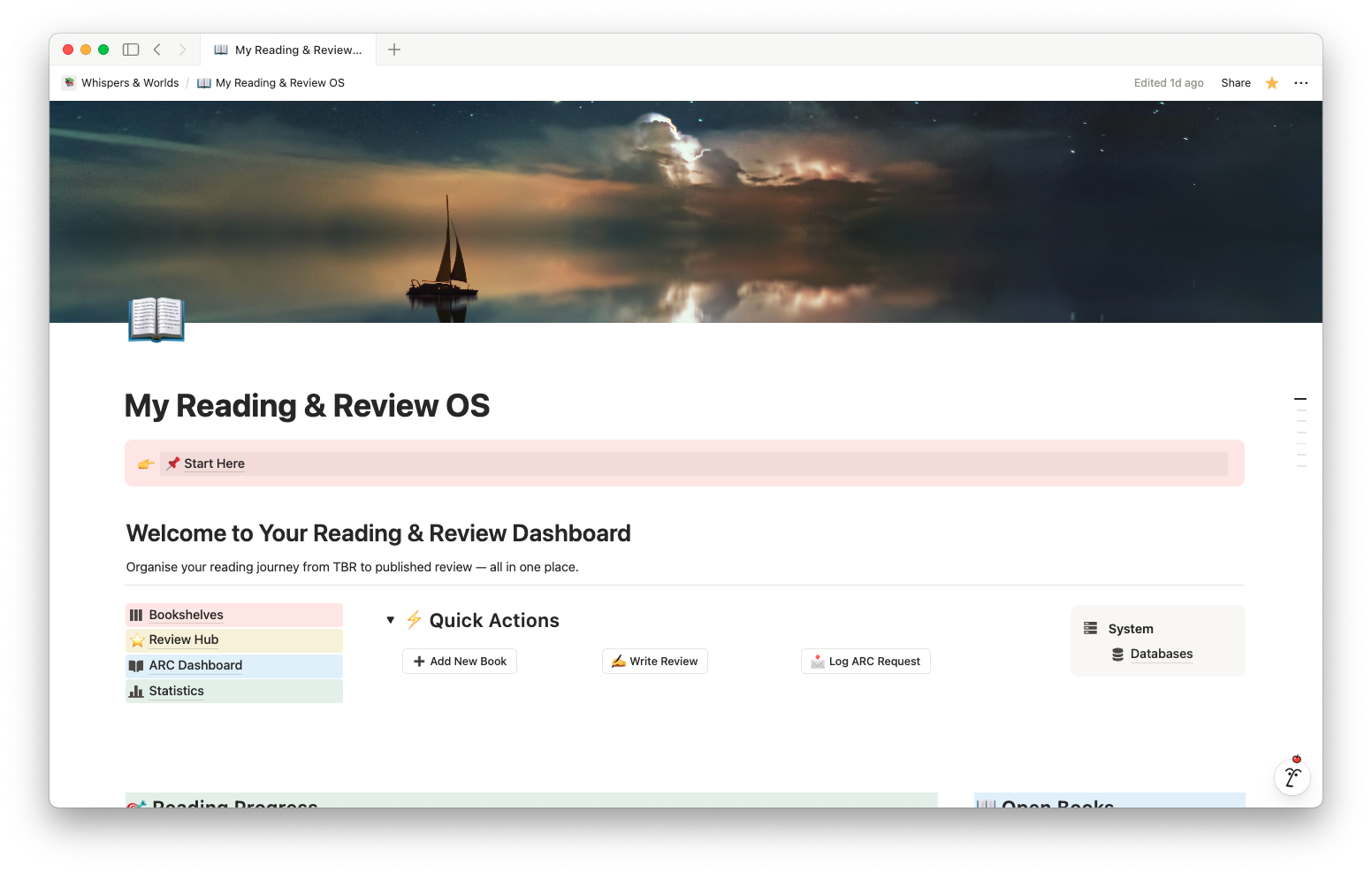Open the floating assistant icon at bottom right
The width and height of the screenshot is (1372, 873).
click(1292, 777)
